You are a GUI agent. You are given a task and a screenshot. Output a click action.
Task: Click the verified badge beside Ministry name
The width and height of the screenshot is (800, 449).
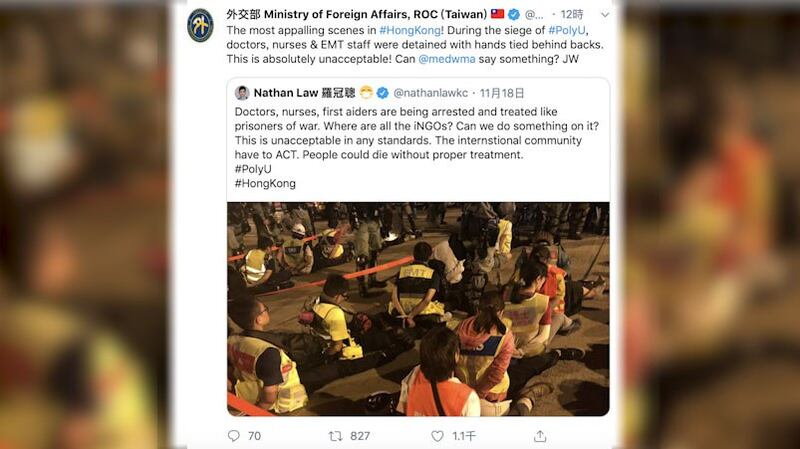[514, 14]
